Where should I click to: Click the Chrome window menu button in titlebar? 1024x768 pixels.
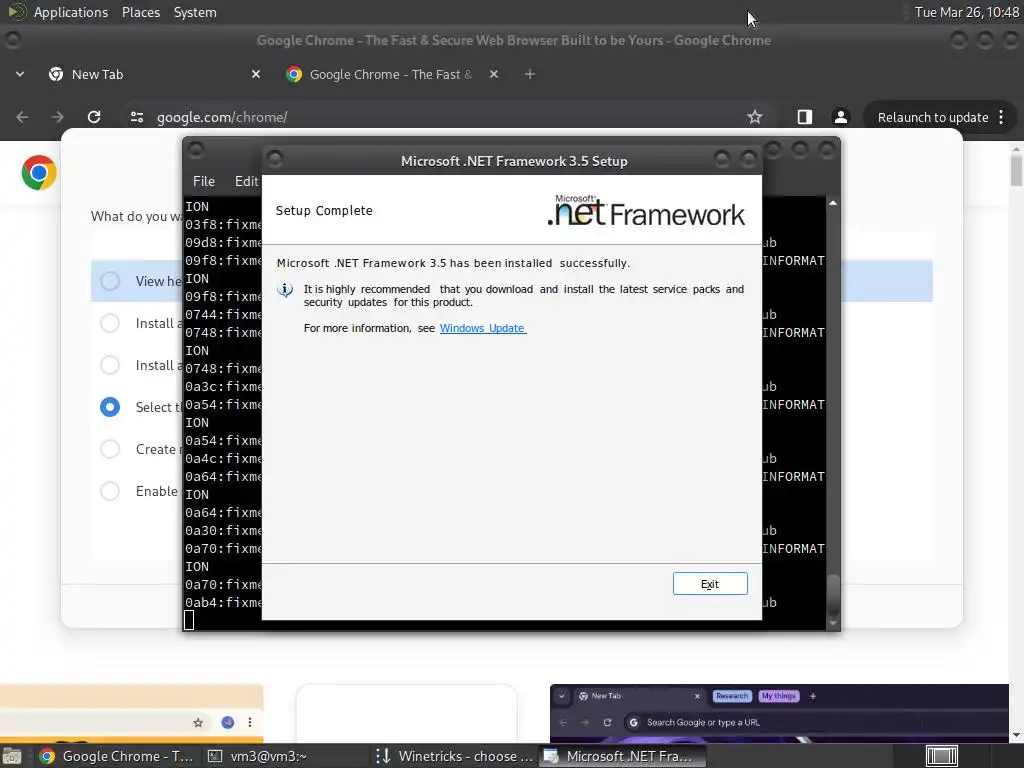12,40
